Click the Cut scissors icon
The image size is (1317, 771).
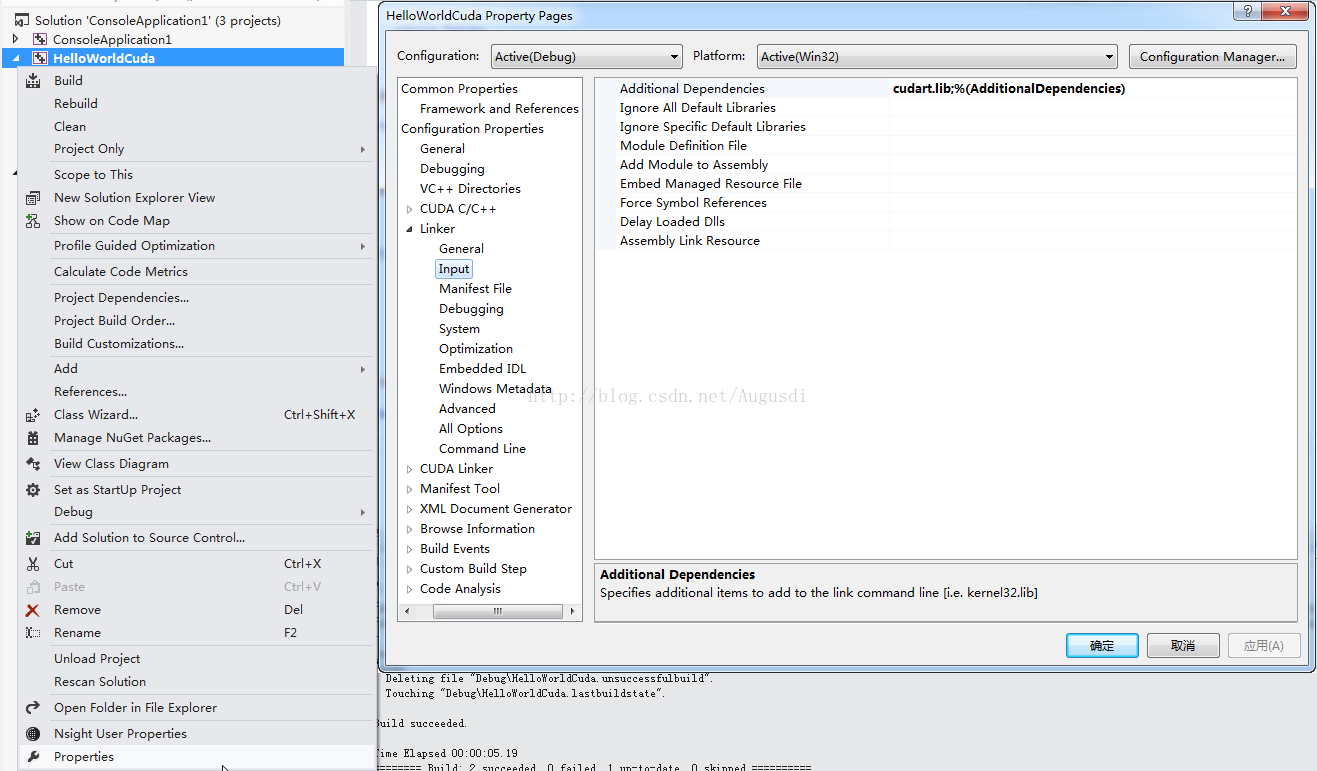[33, 564]
